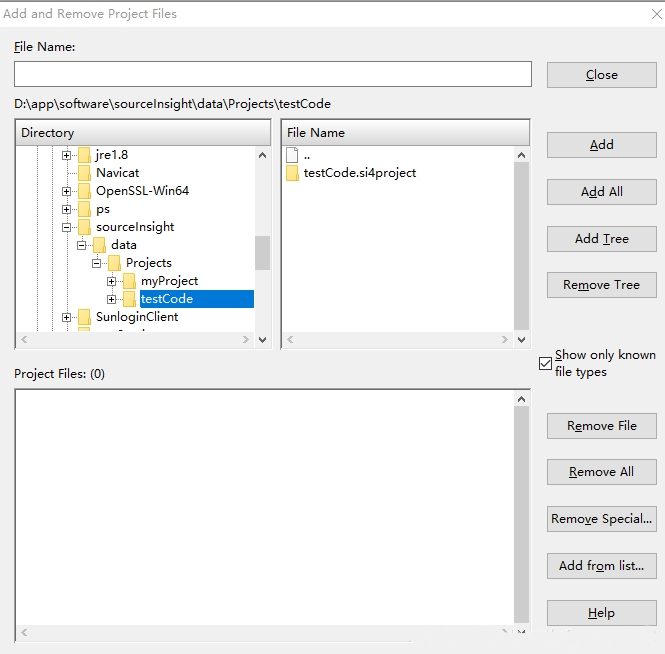The image size is (665, 654).
Task: Click the Directory column header
Action: 143,133
